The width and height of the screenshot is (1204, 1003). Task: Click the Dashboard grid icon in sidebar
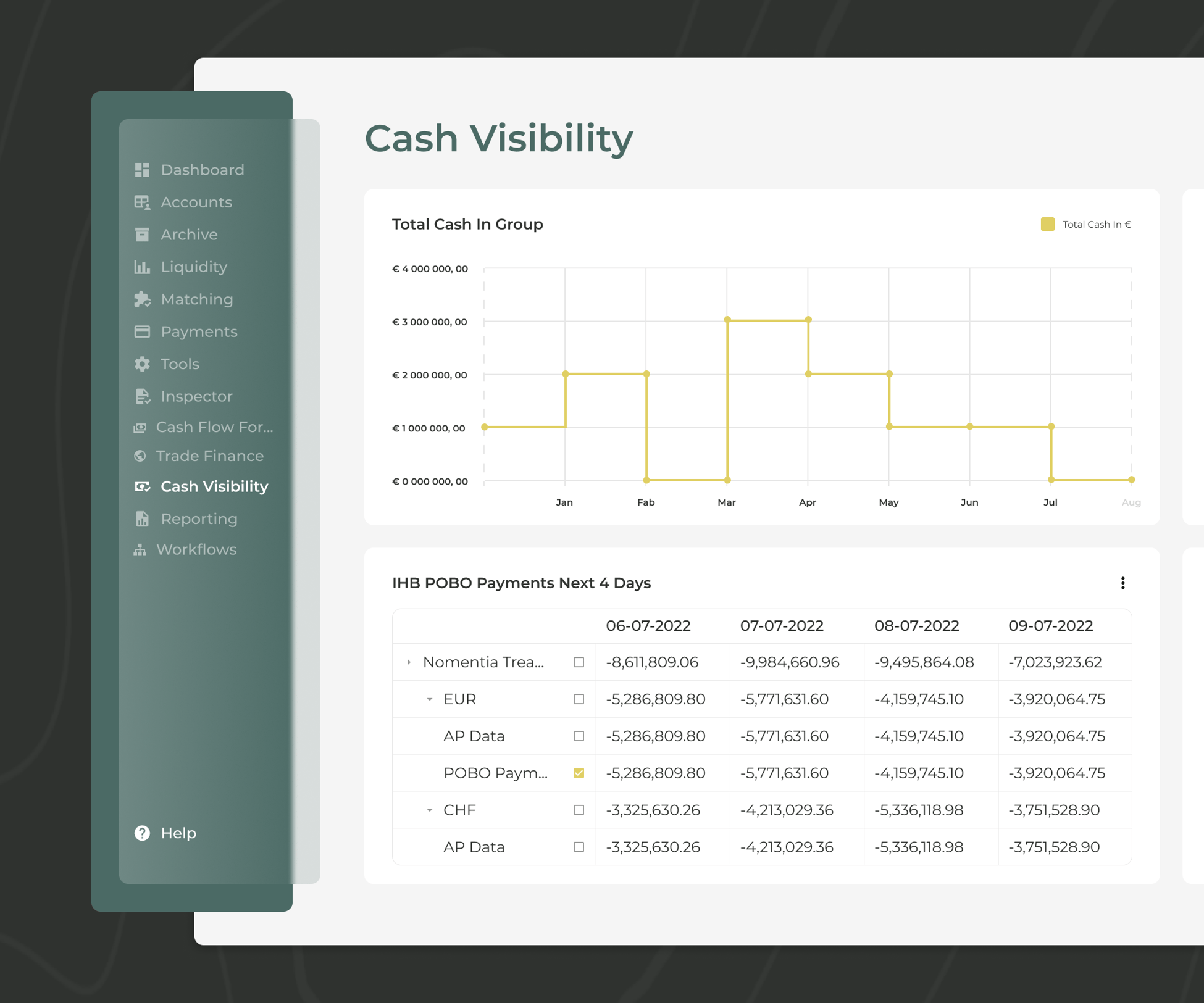pos(142,170)
